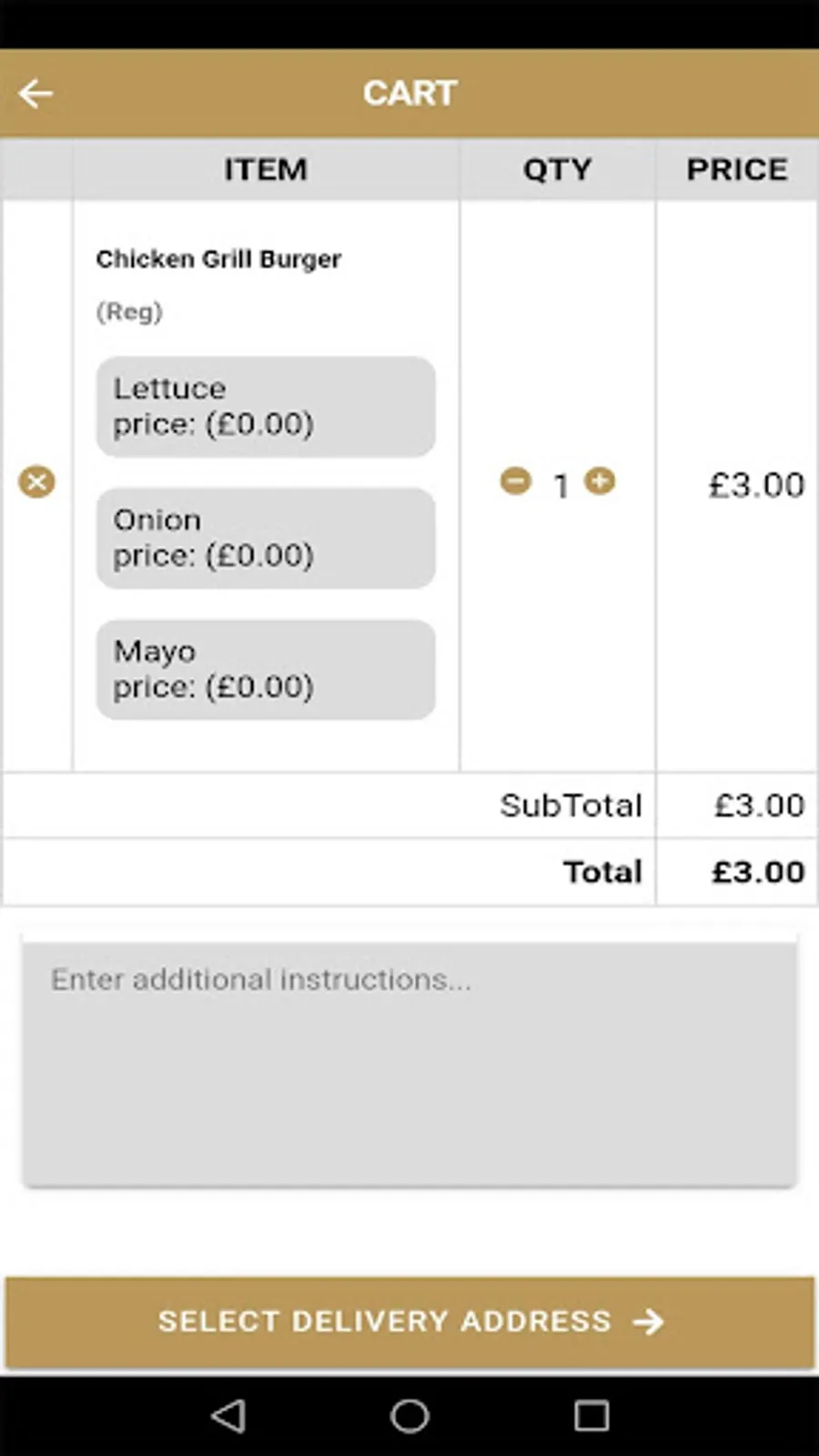The height and width of the screenshot is (1456, 819).
Task: Tap the SubTotal amount £3.00
Action: click(759, 805)
